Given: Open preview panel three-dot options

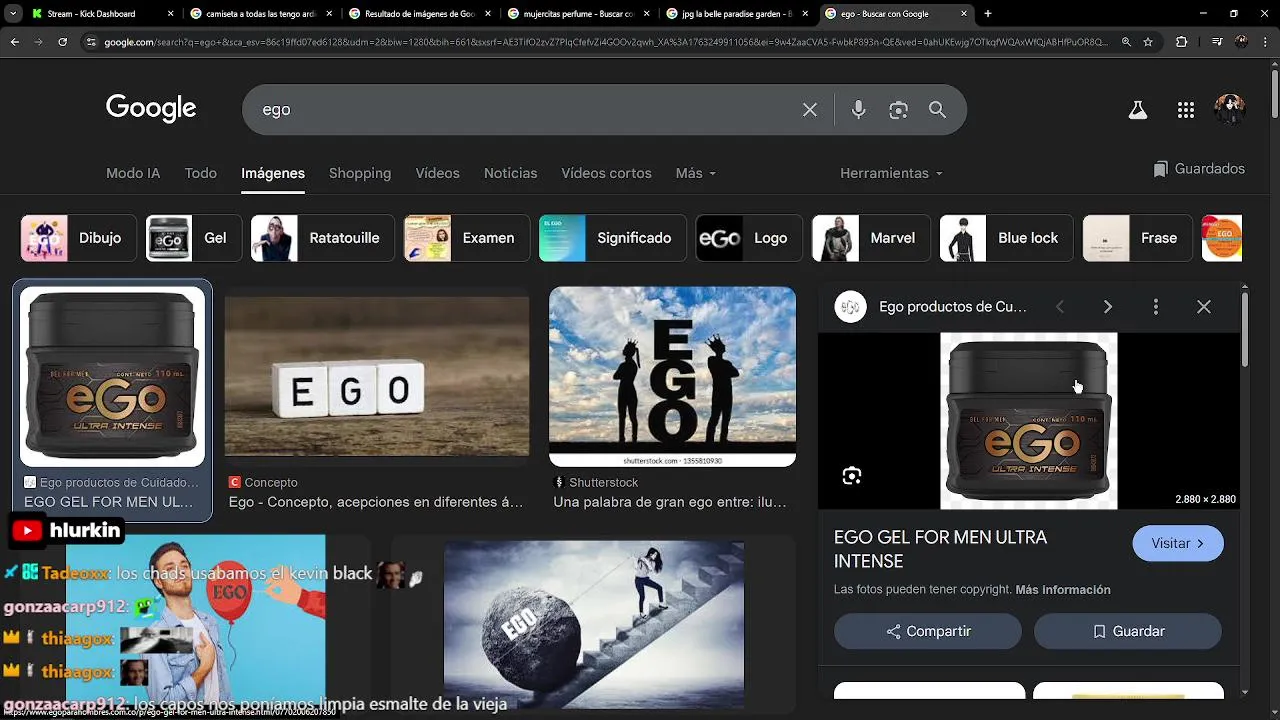Looking at the screenshot, I should tap(1156, 307).
